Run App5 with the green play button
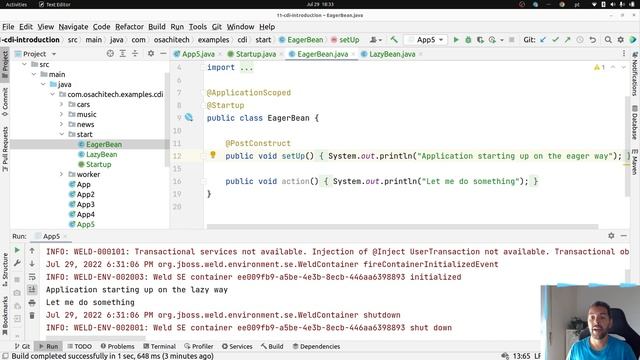The height and width of the screenshot is (360, 640). click(456, 40)
